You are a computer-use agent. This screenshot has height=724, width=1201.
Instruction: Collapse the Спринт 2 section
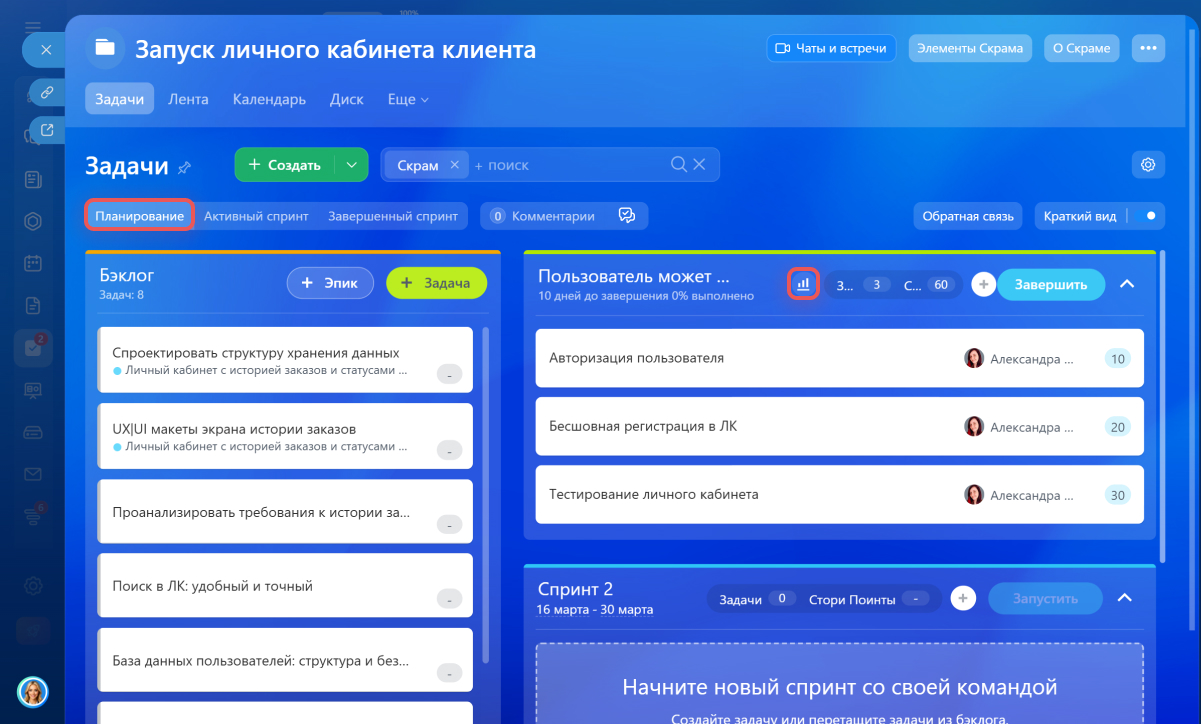(1124, 598)
